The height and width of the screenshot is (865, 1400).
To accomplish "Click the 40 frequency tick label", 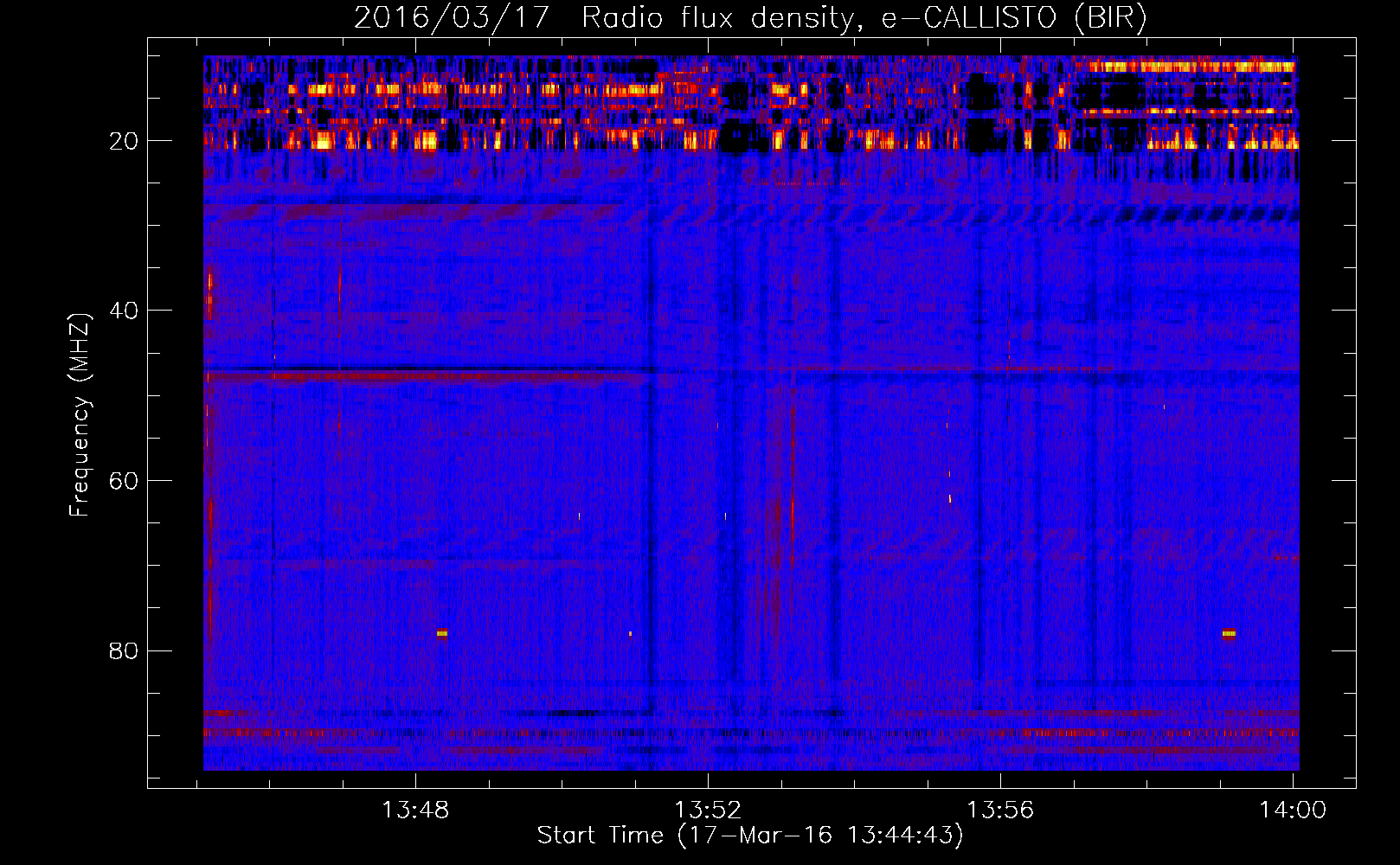I will (125, 311).
